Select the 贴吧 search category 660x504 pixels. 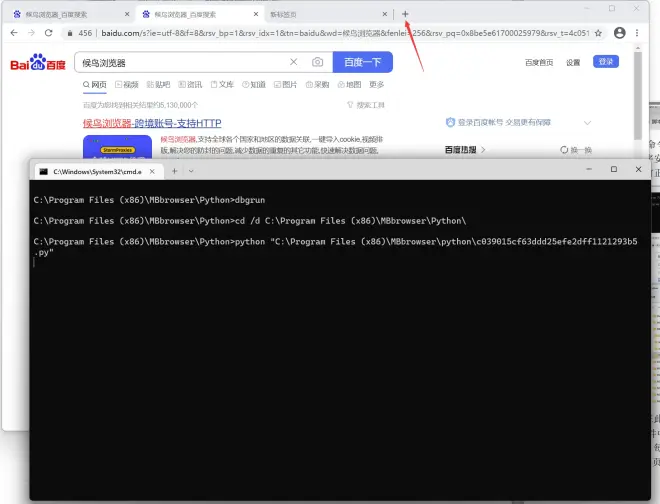click(158, 85)
